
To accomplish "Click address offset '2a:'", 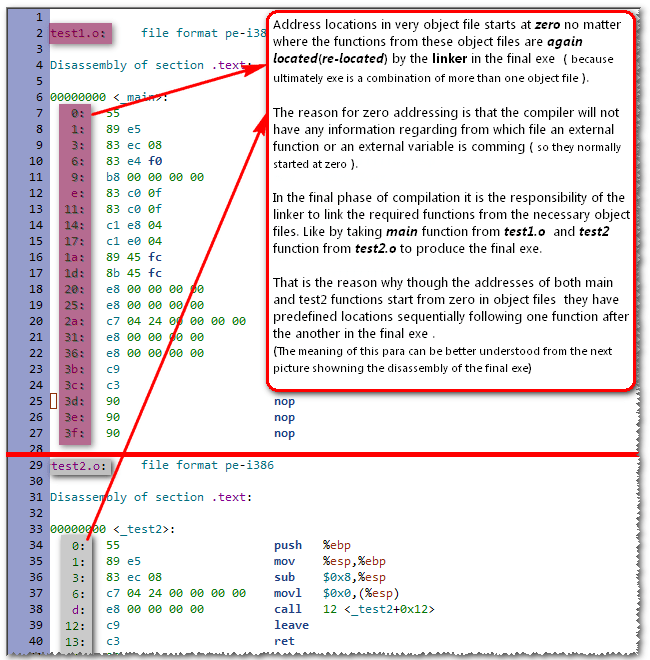I will [x=75, y=321].
